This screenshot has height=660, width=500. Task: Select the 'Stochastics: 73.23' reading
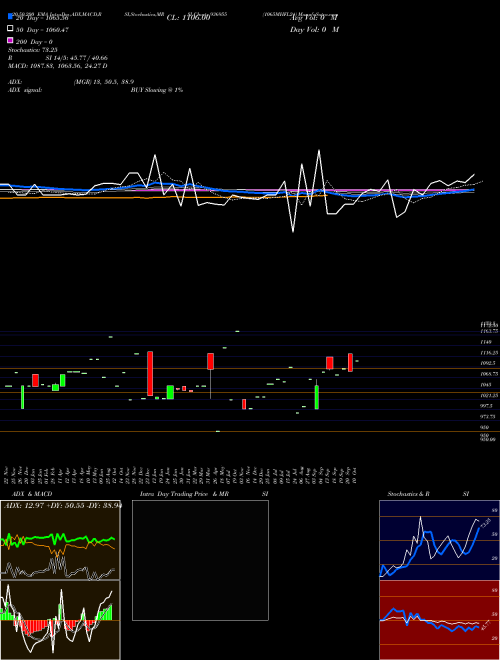33,50
